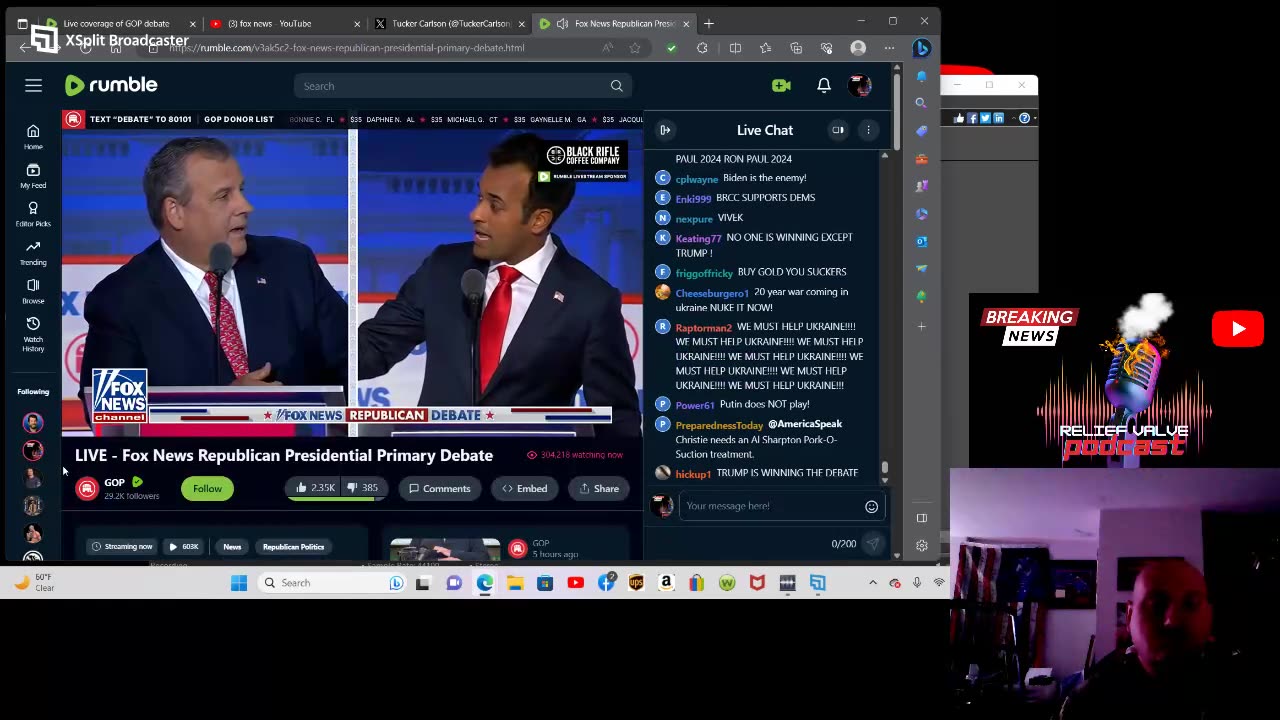Open Amazon app from taskbar
This screenshot has height=720, width=1280.
click(x=666, y=583)
